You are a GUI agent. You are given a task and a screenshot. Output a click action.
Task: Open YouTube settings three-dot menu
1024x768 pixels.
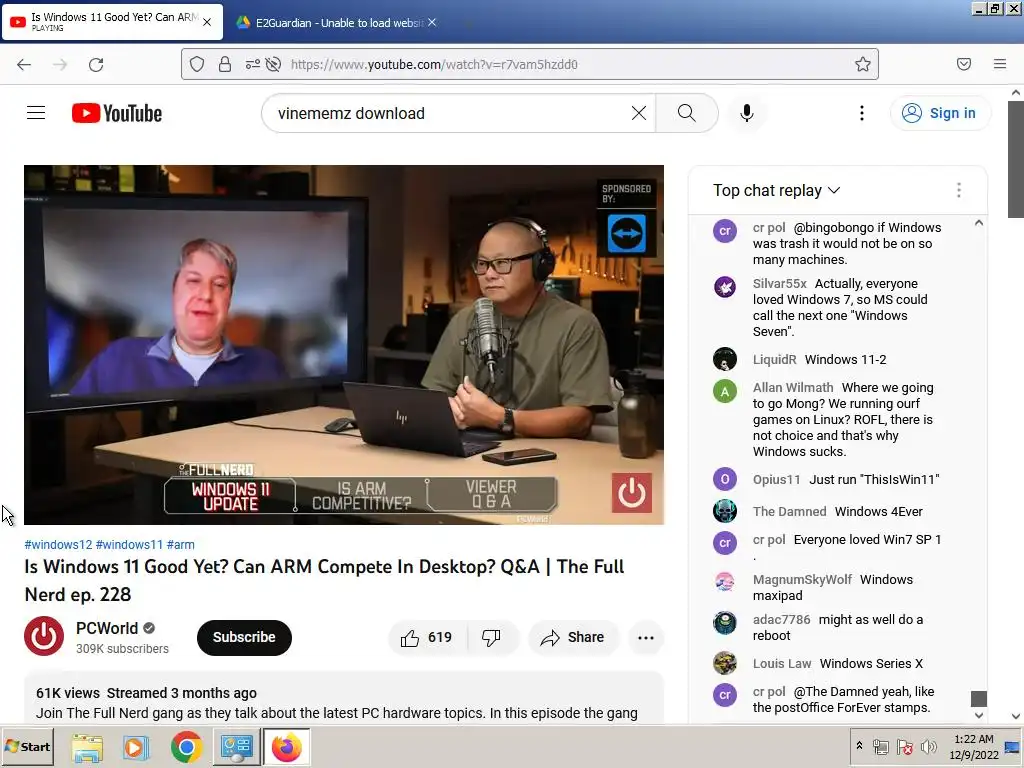[861, 113]
